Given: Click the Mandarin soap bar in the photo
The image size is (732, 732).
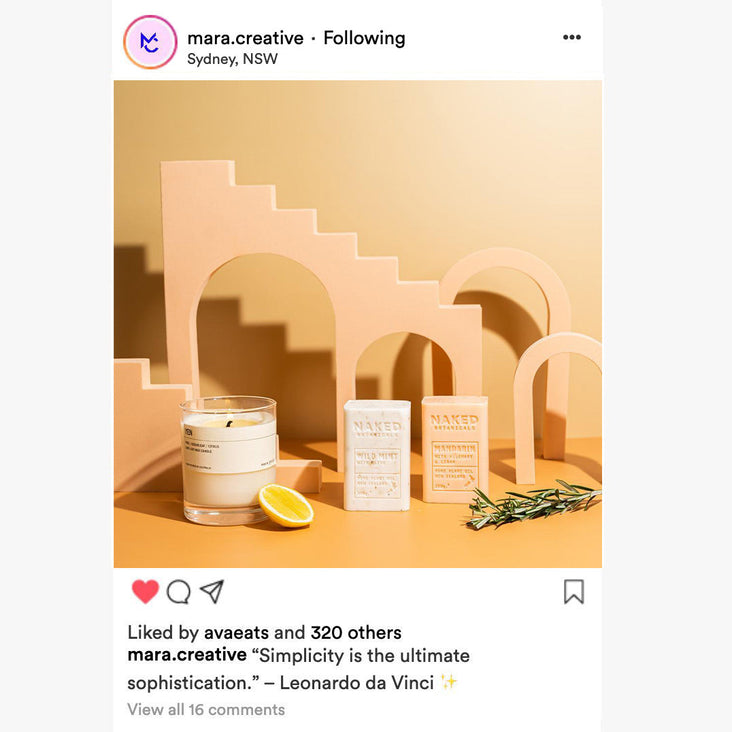Looking at the screenshot, I should click(x=455, y=449).
